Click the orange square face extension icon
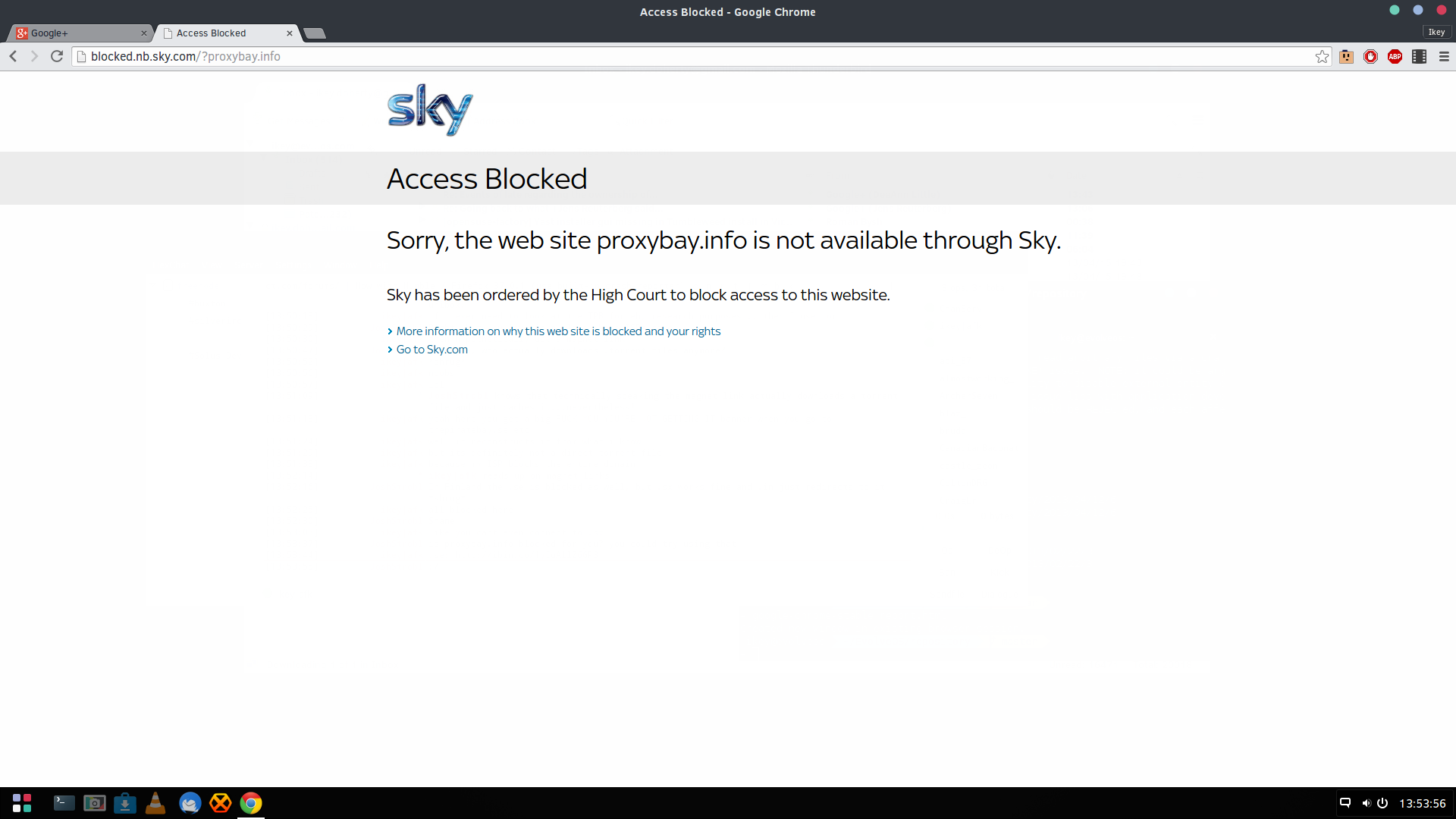This screenshot has height=819, width=1456. pyautogui.click(x=1346, y=57)
